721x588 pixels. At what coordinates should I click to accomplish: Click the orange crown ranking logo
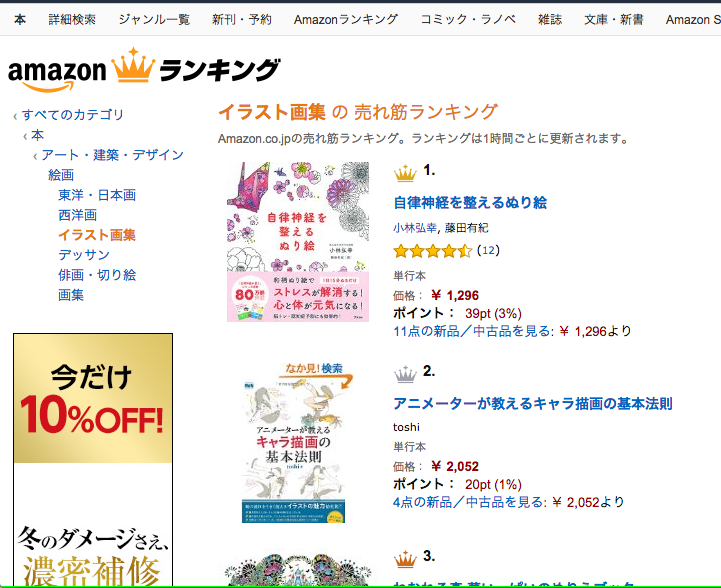[133, 65]
